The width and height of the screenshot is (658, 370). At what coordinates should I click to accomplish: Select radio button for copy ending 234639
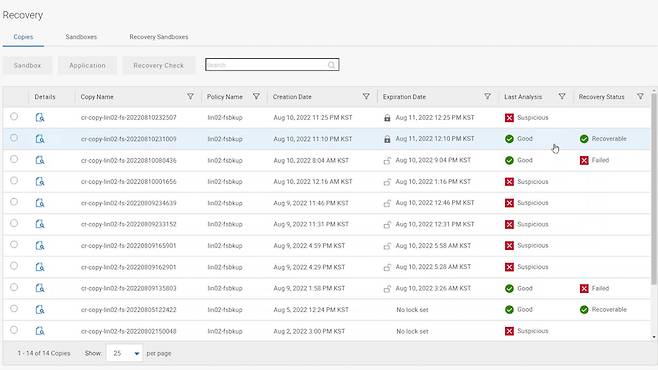(14, 202)
